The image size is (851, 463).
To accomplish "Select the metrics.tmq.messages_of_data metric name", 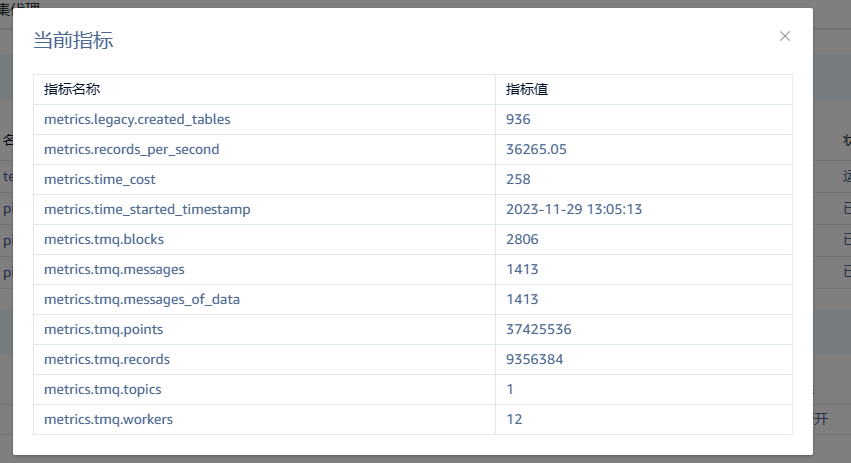I will [142, 299].
